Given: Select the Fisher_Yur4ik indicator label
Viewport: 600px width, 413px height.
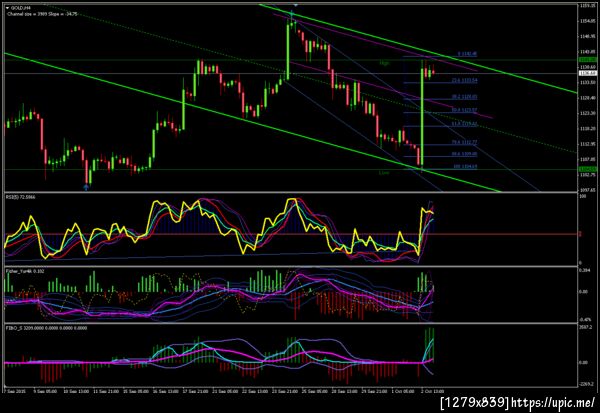Looking at the screenshot, I should coord(24,271).
